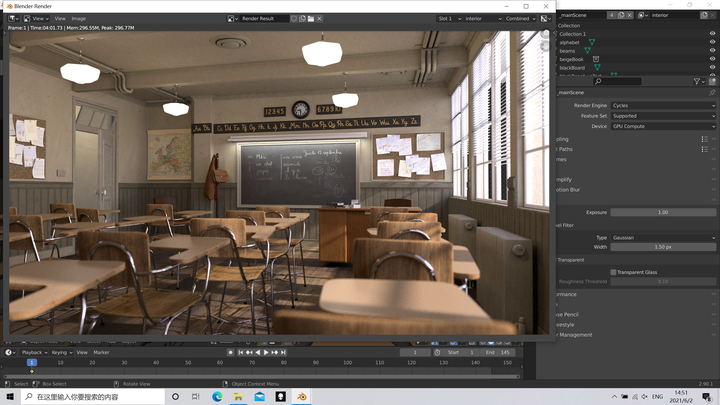The width and height of the screenshot is (720, 405).
Task: Open the Marker menu in timeline
Action: click(x=101, y=353)
